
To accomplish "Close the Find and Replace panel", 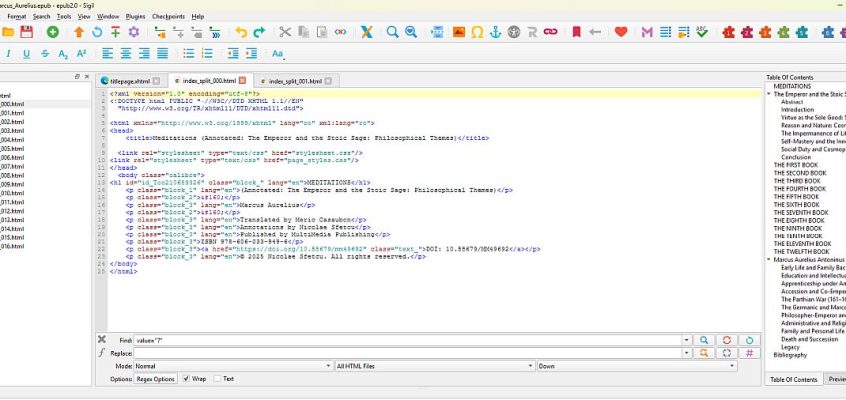I will point(101,340).
